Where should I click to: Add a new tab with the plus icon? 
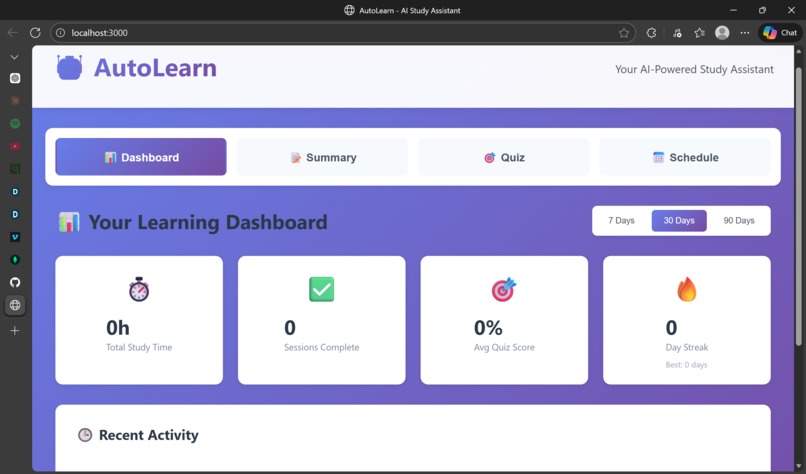tap(15, 331)
